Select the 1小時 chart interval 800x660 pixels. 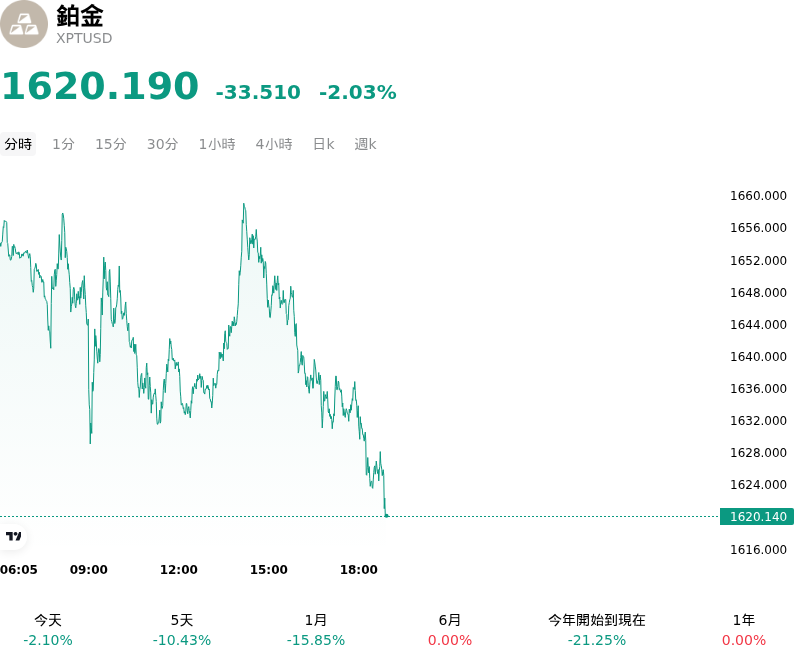tap(217, 144)
